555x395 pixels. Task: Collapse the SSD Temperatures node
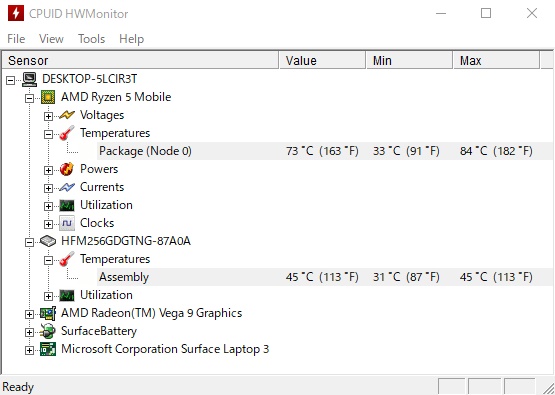coord(48,260)
